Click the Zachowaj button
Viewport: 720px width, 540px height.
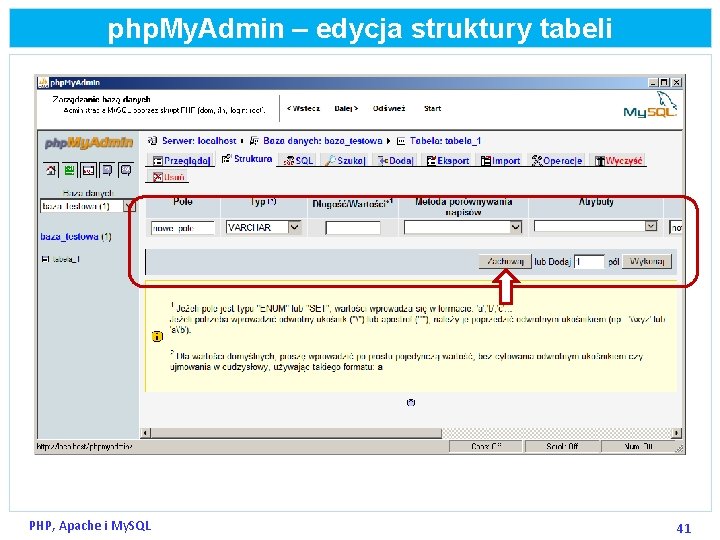coord(505,261)
